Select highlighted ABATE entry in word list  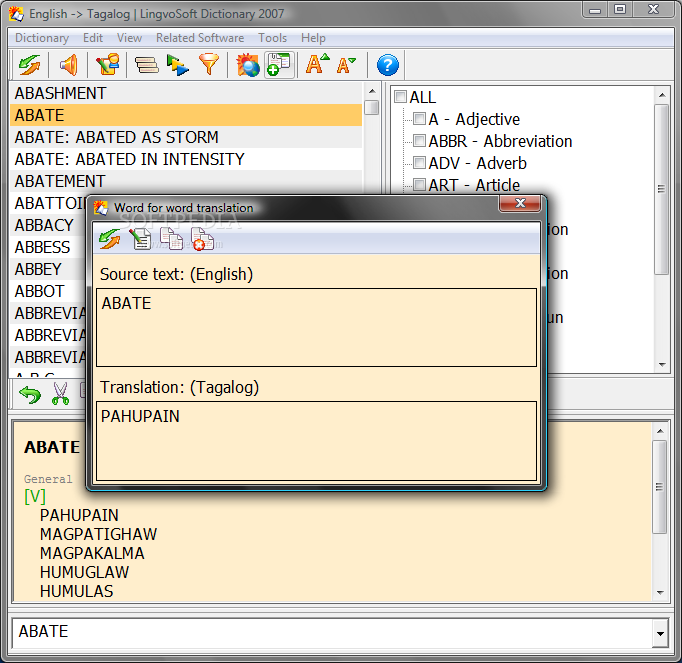[x=186, y=115]
